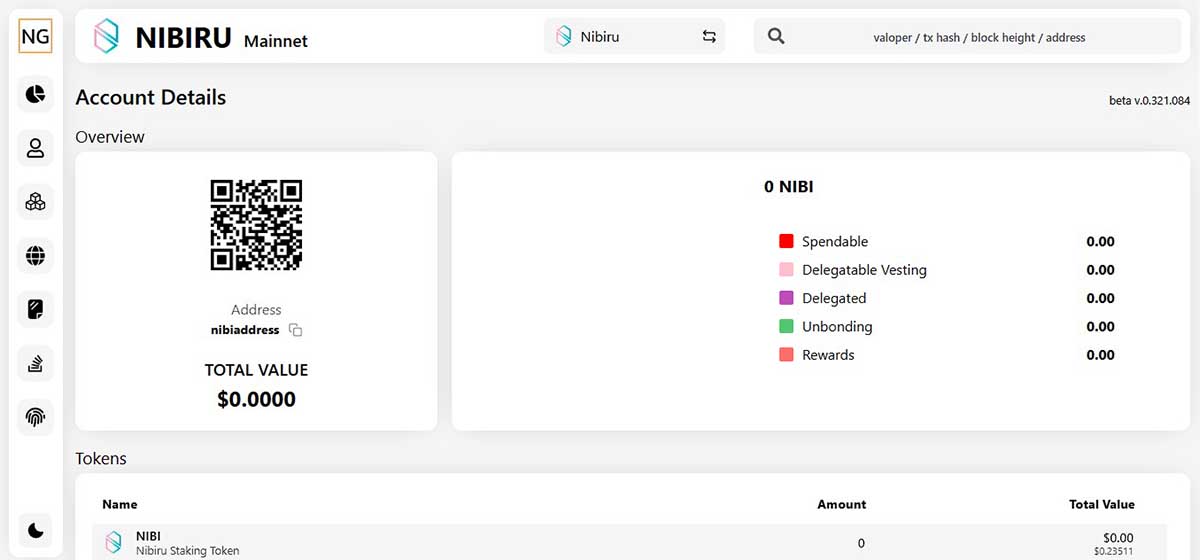Viewport: 1200px width, 560px height.
Task: Click the 'Account Details' heading
Action: [151, 97]
